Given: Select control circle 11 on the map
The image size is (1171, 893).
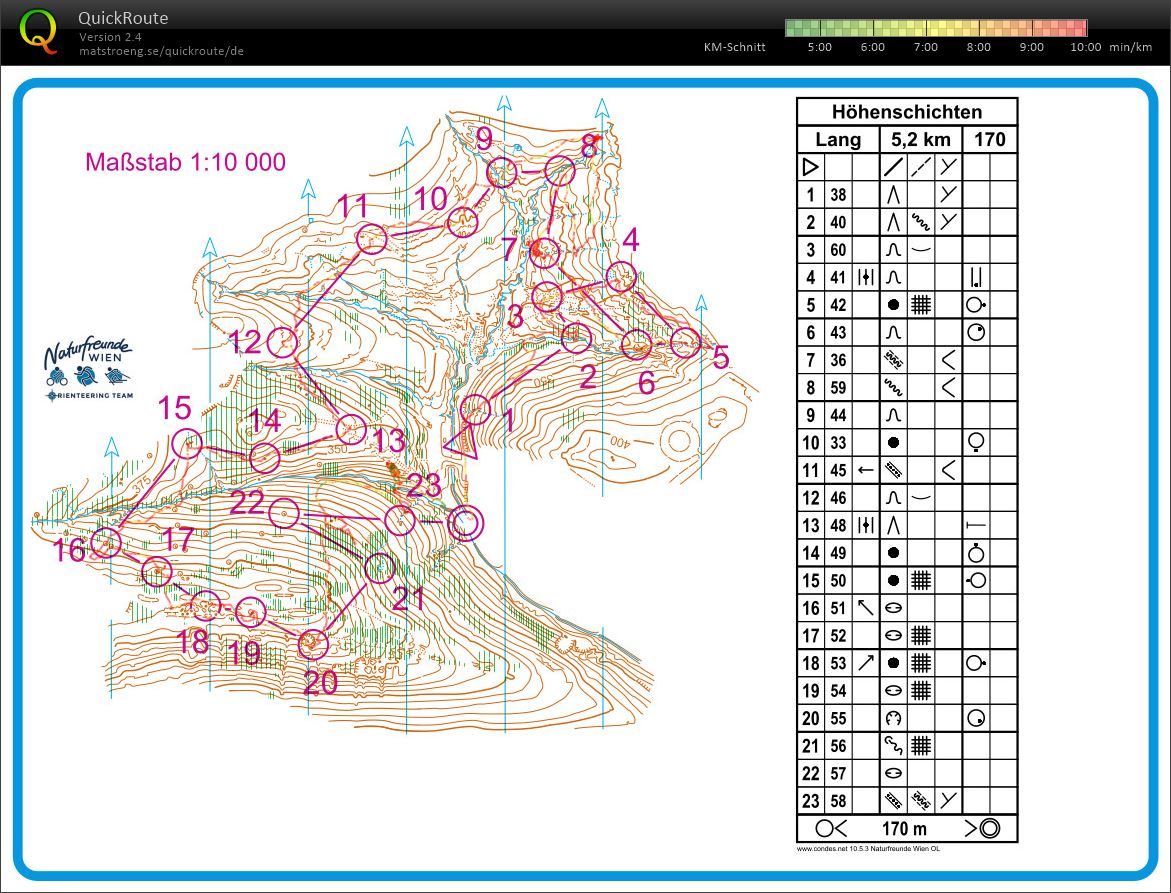Looking at the screenshot, I should 371,240.
